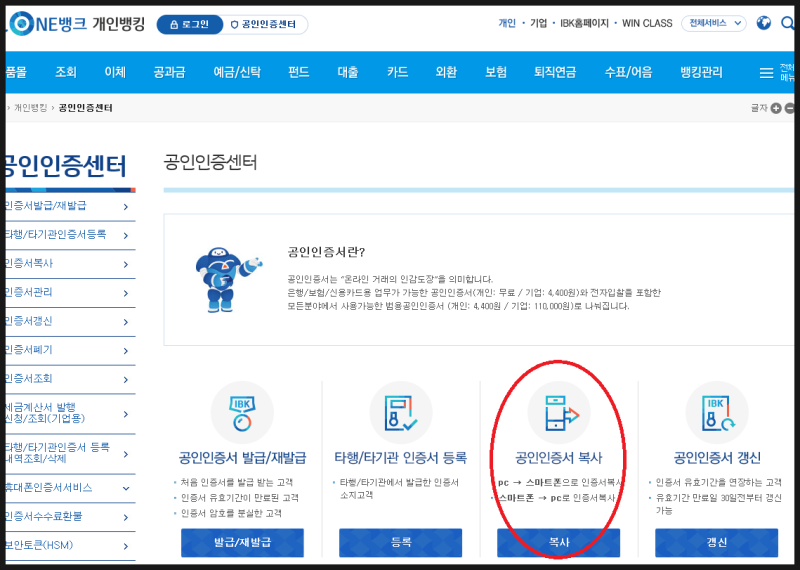The height and width of the screenshot is (570, 800).
Task: Click the 공인인증서 복사 heading
Action: pyautogui.click(x=559, y=458)
